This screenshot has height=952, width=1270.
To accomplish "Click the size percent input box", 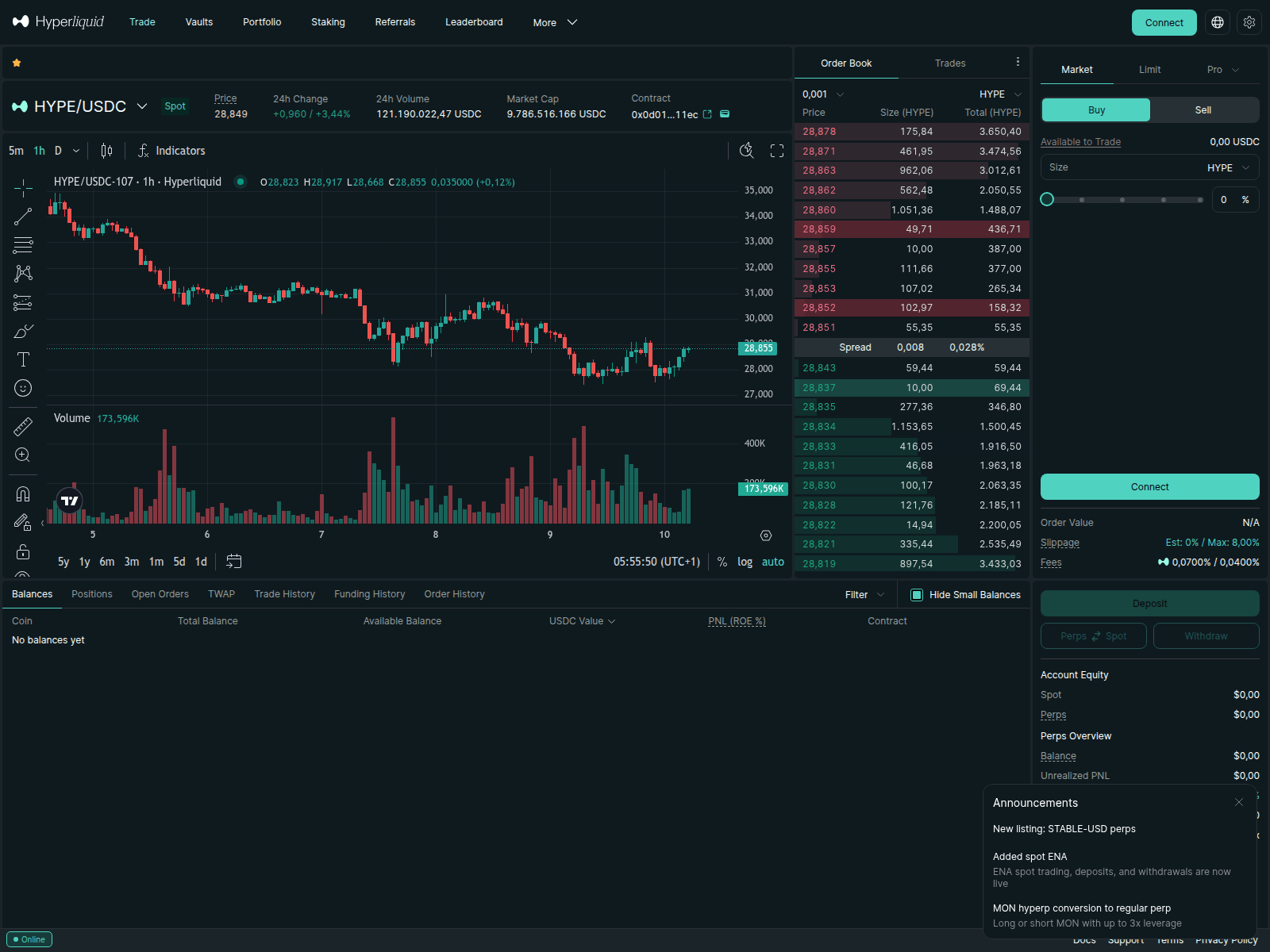I will (1235, 200).
